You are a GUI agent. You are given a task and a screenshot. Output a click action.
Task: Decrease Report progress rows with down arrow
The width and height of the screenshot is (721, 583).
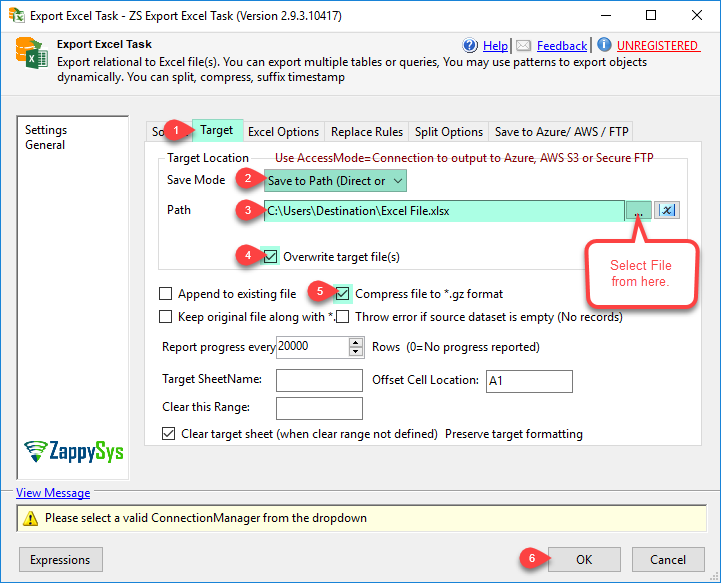coord(355,352)
